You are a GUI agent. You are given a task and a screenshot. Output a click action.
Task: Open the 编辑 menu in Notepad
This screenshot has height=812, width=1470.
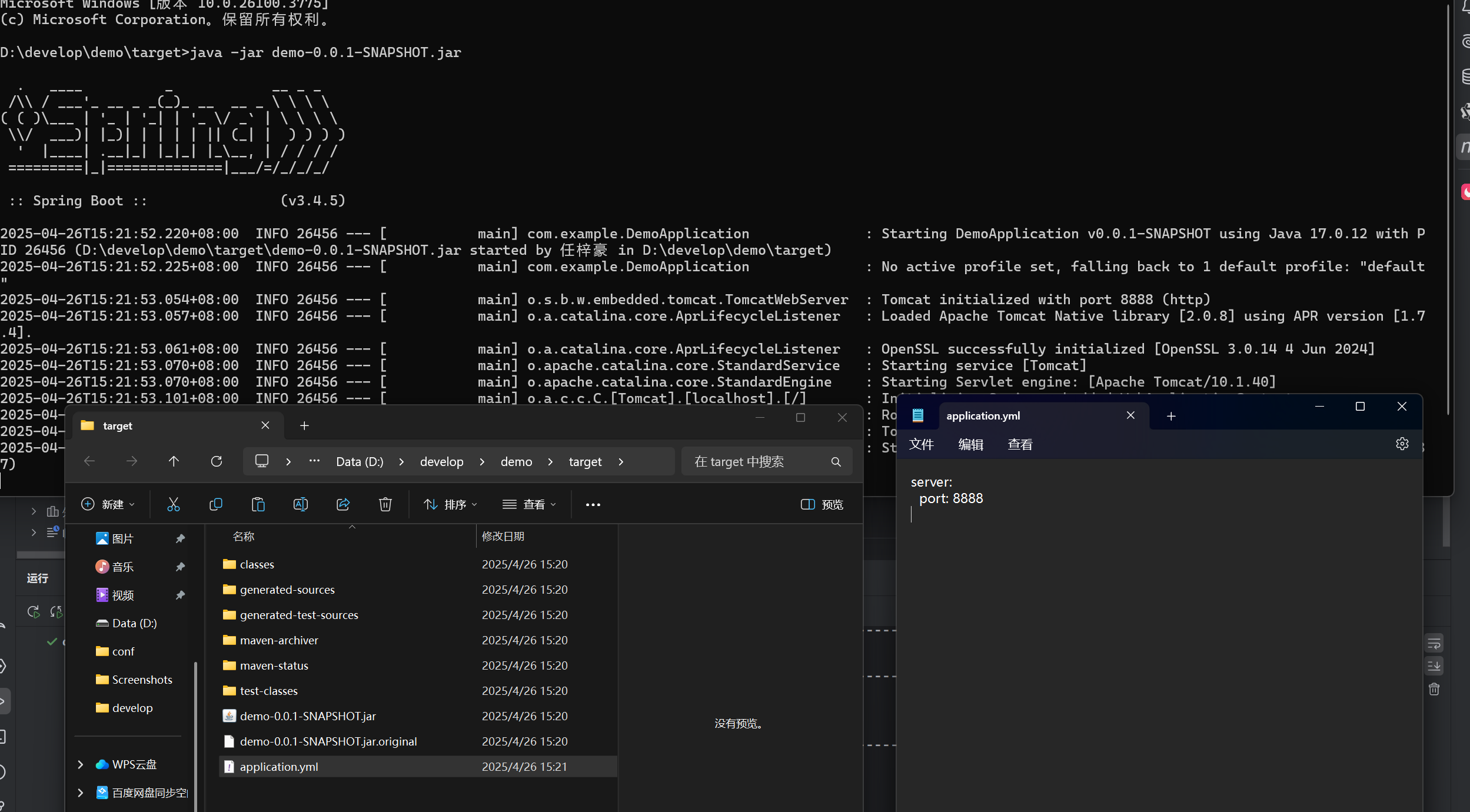click(970, 444)
